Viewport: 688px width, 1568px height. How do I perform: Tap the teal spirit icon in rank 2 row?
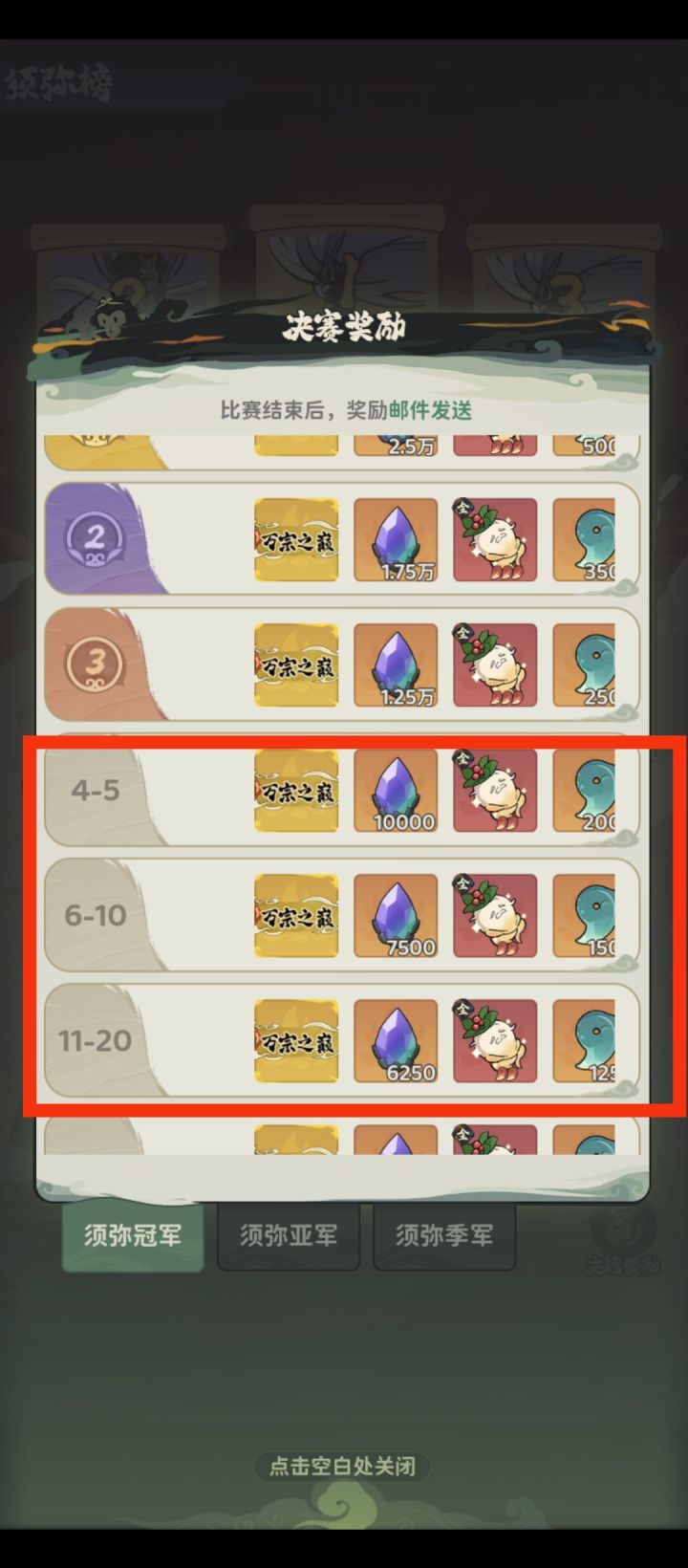[584, 539]
